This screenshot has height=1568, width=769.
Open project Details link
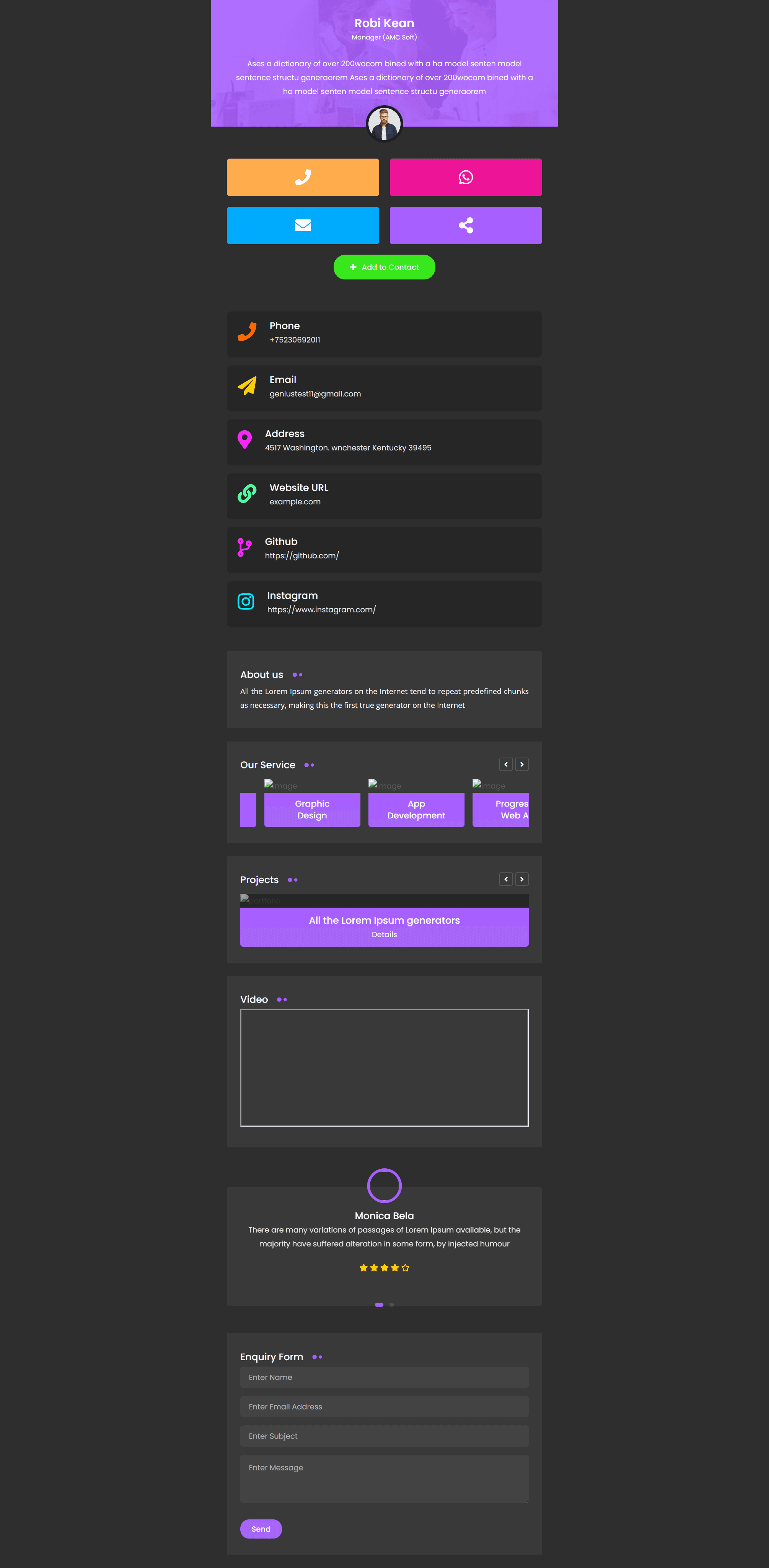pos(384,934)
